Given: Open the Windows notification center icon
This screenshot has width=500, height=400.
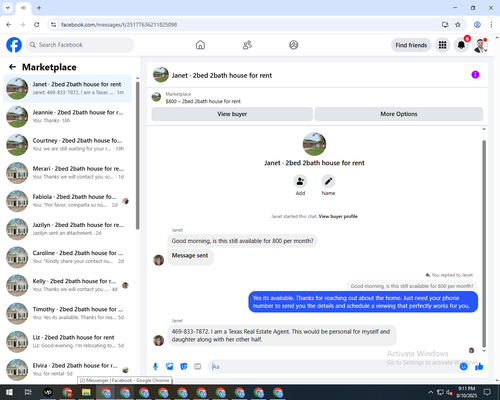Looking at the screenshot, I should (487, 392).
